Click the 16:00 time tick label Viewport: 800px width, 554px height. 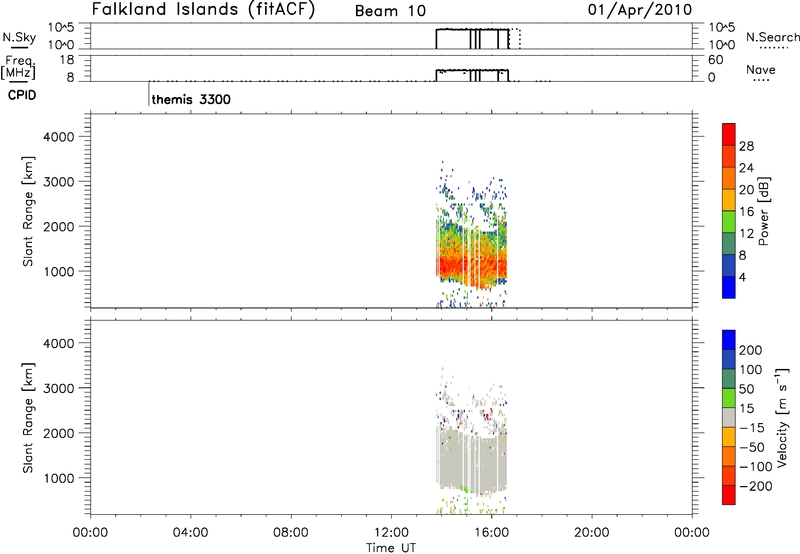tap(491, 533)
